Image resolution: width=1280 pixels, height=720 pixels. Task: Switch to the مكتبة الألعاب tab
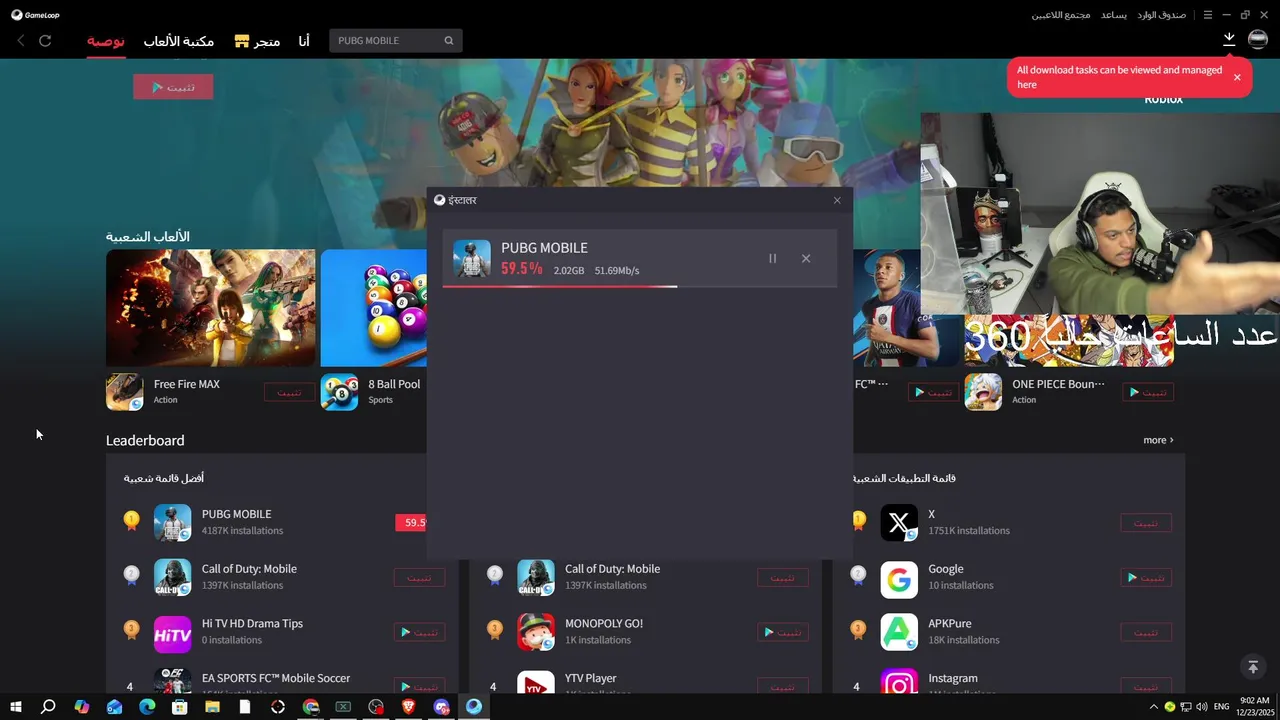coord(179,41)
